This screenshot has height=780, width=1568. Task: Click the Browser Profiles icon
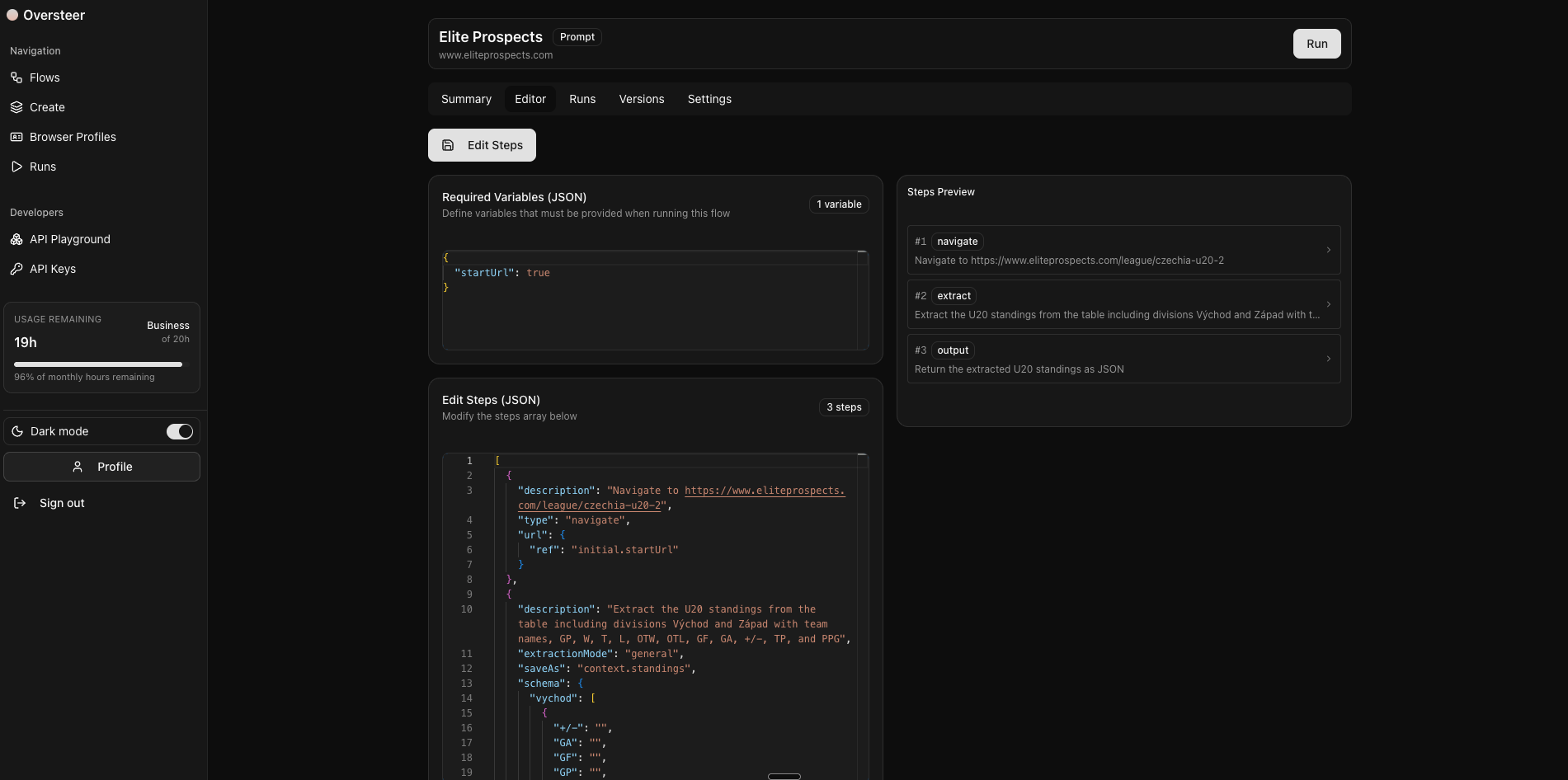click(16, 137)
